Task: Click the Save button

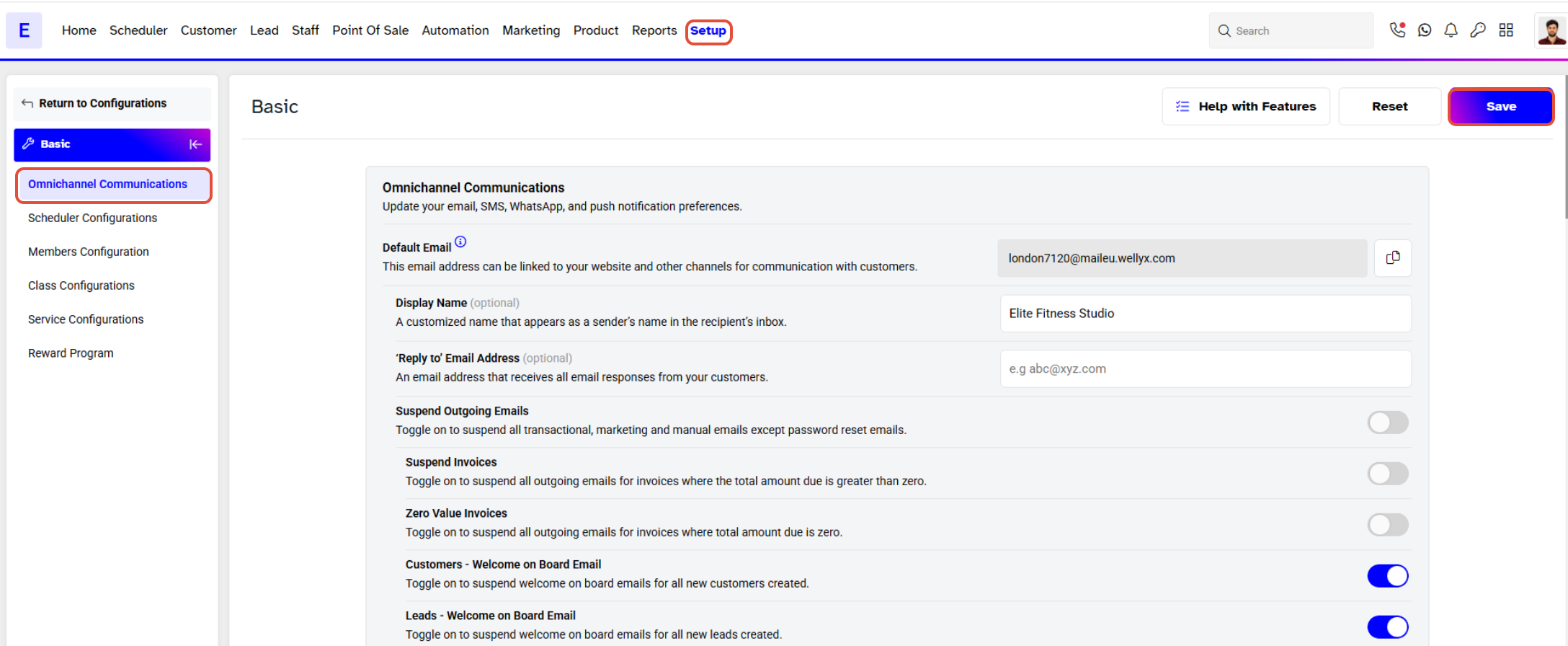Action: tap(1501, 107)
